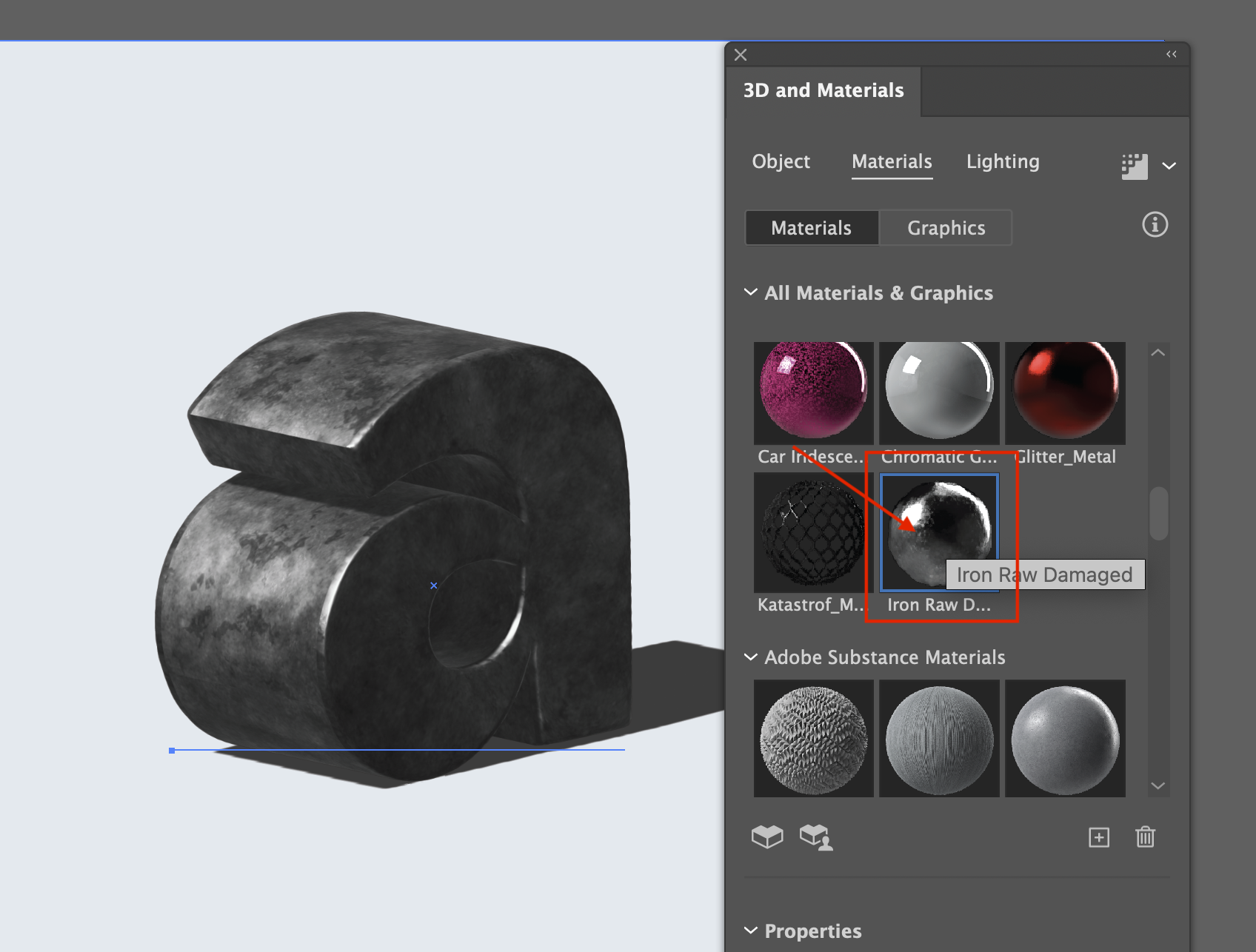1256x952 pixels.
Task: Select smooth gray Substance material sphere
Action: 1065,739
